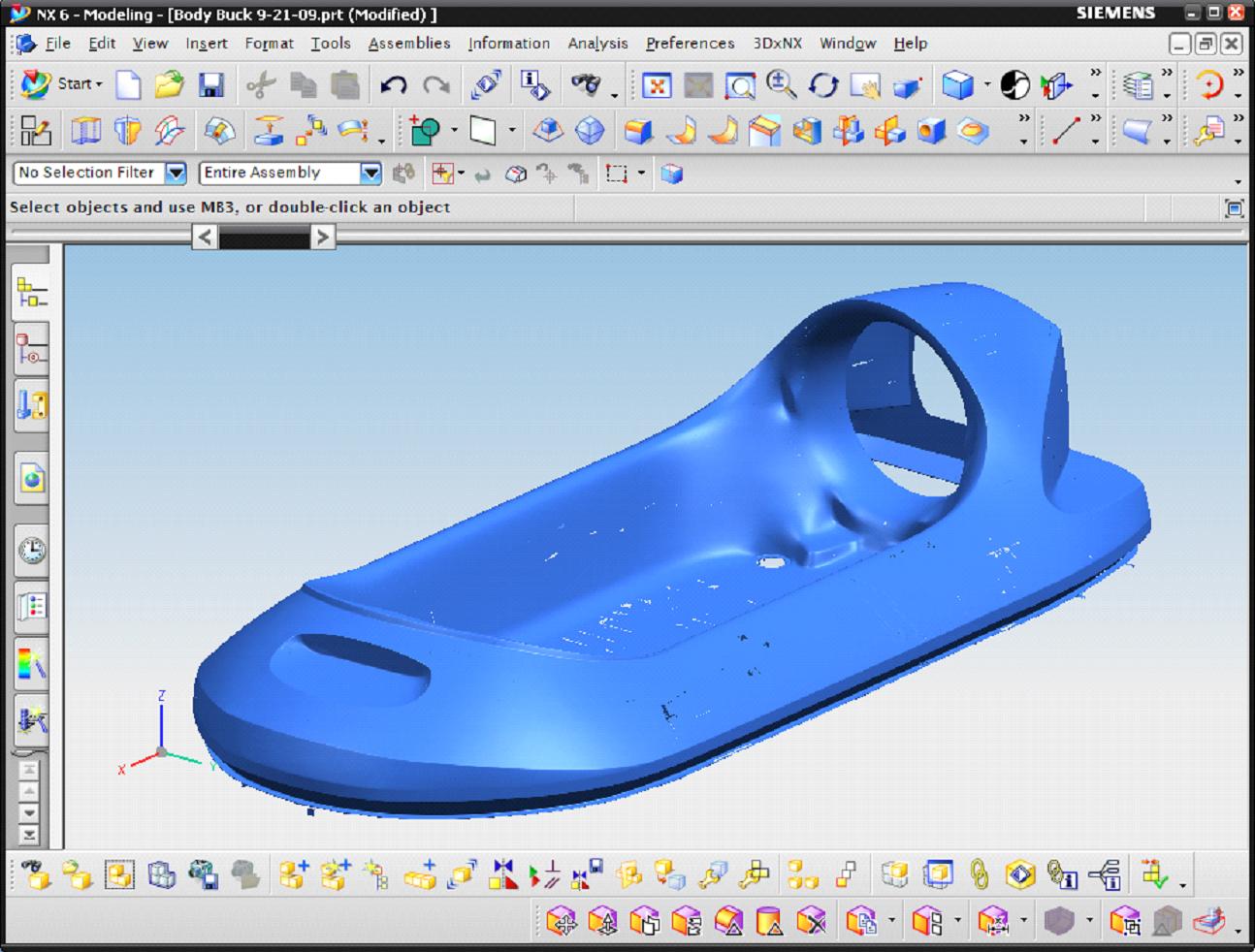The width and height of the screenshot is (1255, 952).
Task: Open the Datum plane dropdown arrow
Action: tap(512, 130)
